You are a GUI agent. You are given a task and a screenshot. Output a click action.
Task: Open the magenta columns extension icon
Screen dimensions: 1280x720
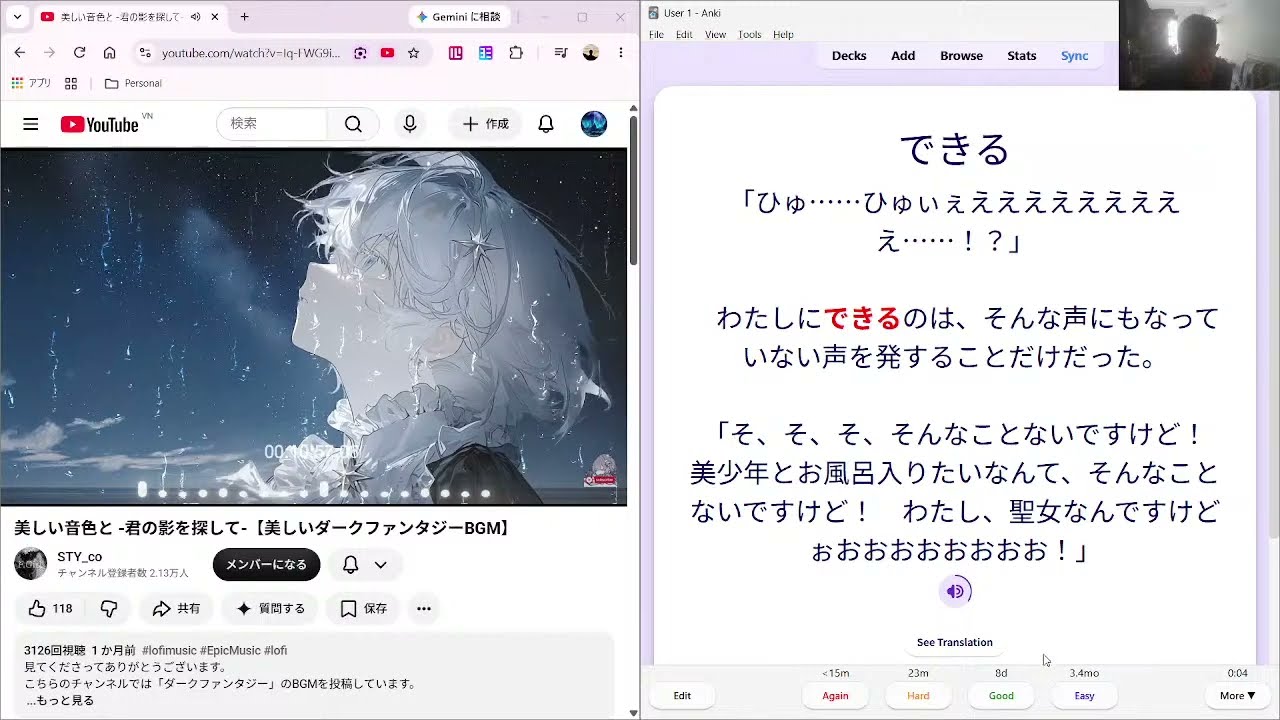click(x=456, y=53)
